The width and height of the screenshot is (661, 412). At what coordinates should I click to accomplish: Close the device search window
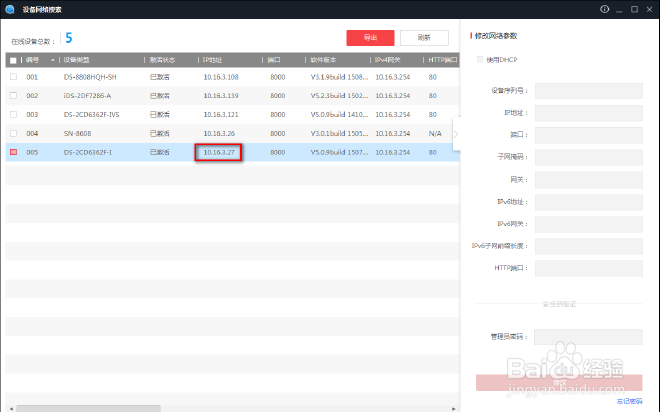click(649, 9)
